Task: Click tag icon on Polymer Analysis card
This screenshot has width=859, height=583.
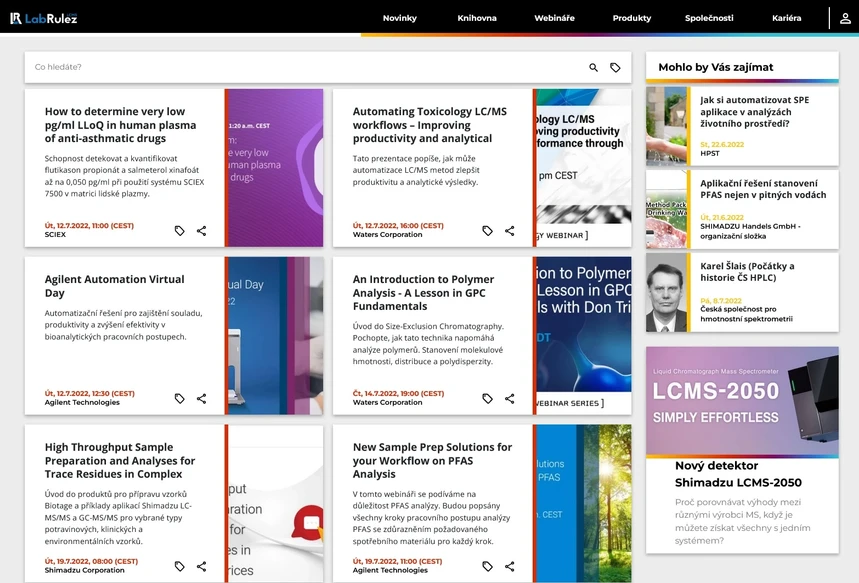Action: [x=488, y=398]
